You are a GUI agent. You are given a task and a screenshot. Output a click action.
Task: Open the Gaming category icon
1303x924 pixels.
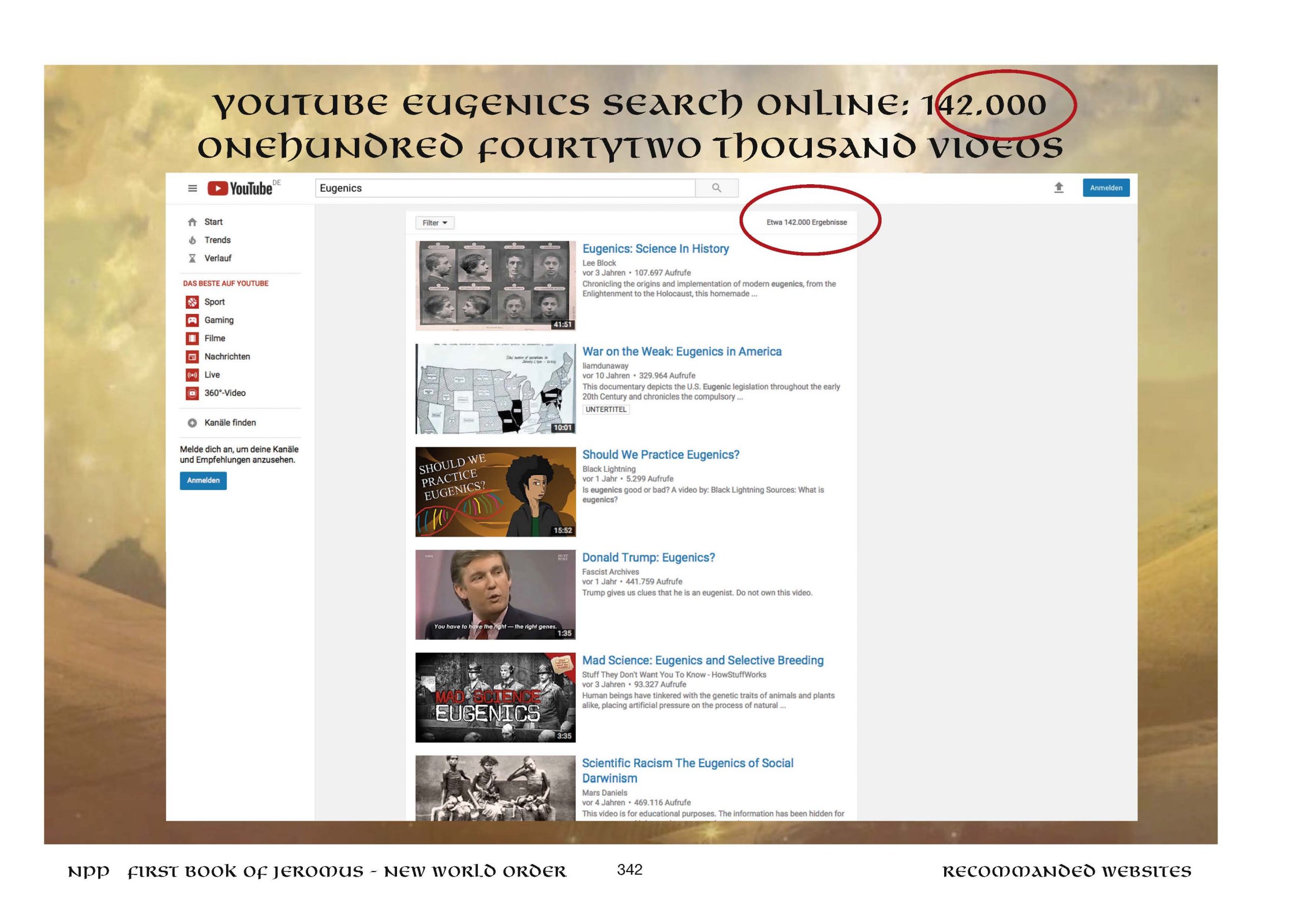click(x=192, y=321)
